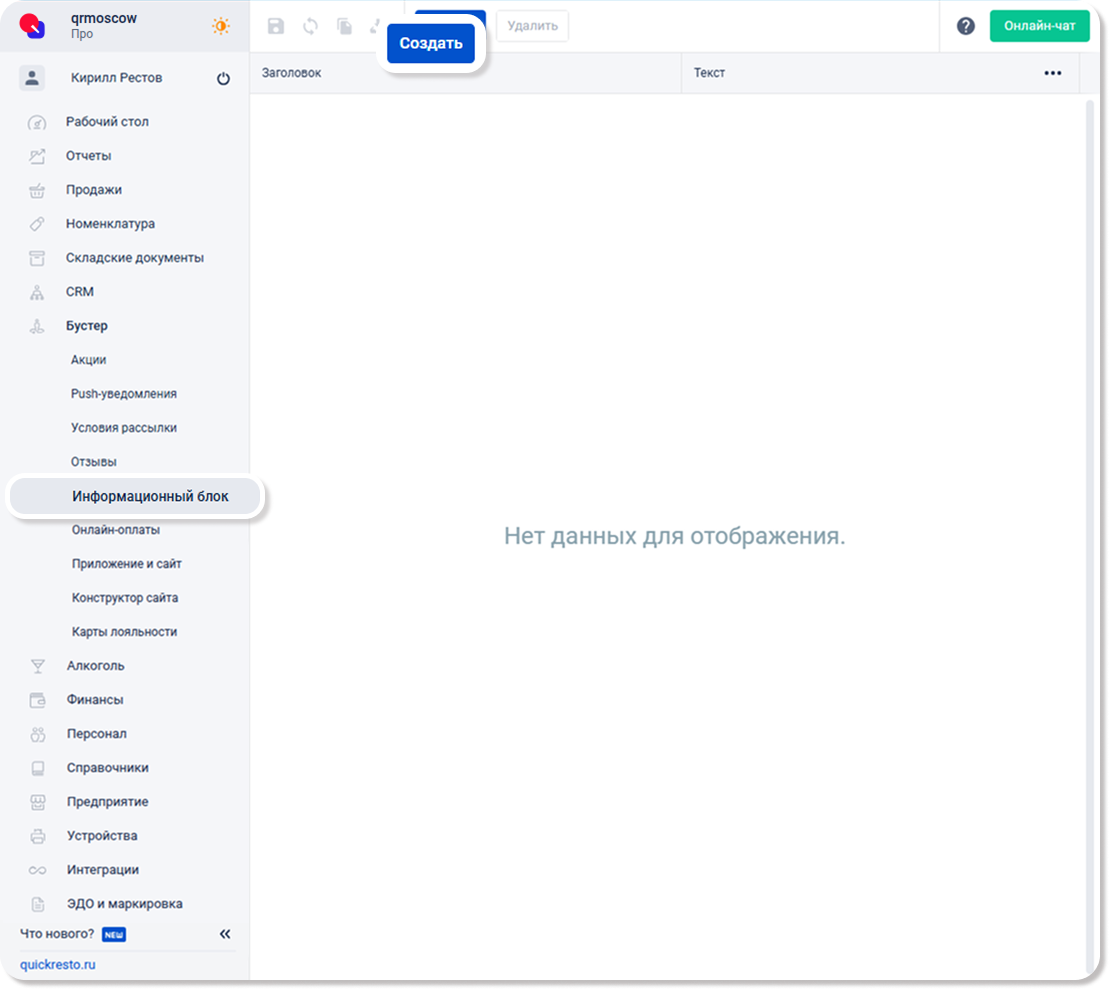Click the Quick Resto logo
1109x989 pixels.
pyautogui.click(x=33, y=26)
